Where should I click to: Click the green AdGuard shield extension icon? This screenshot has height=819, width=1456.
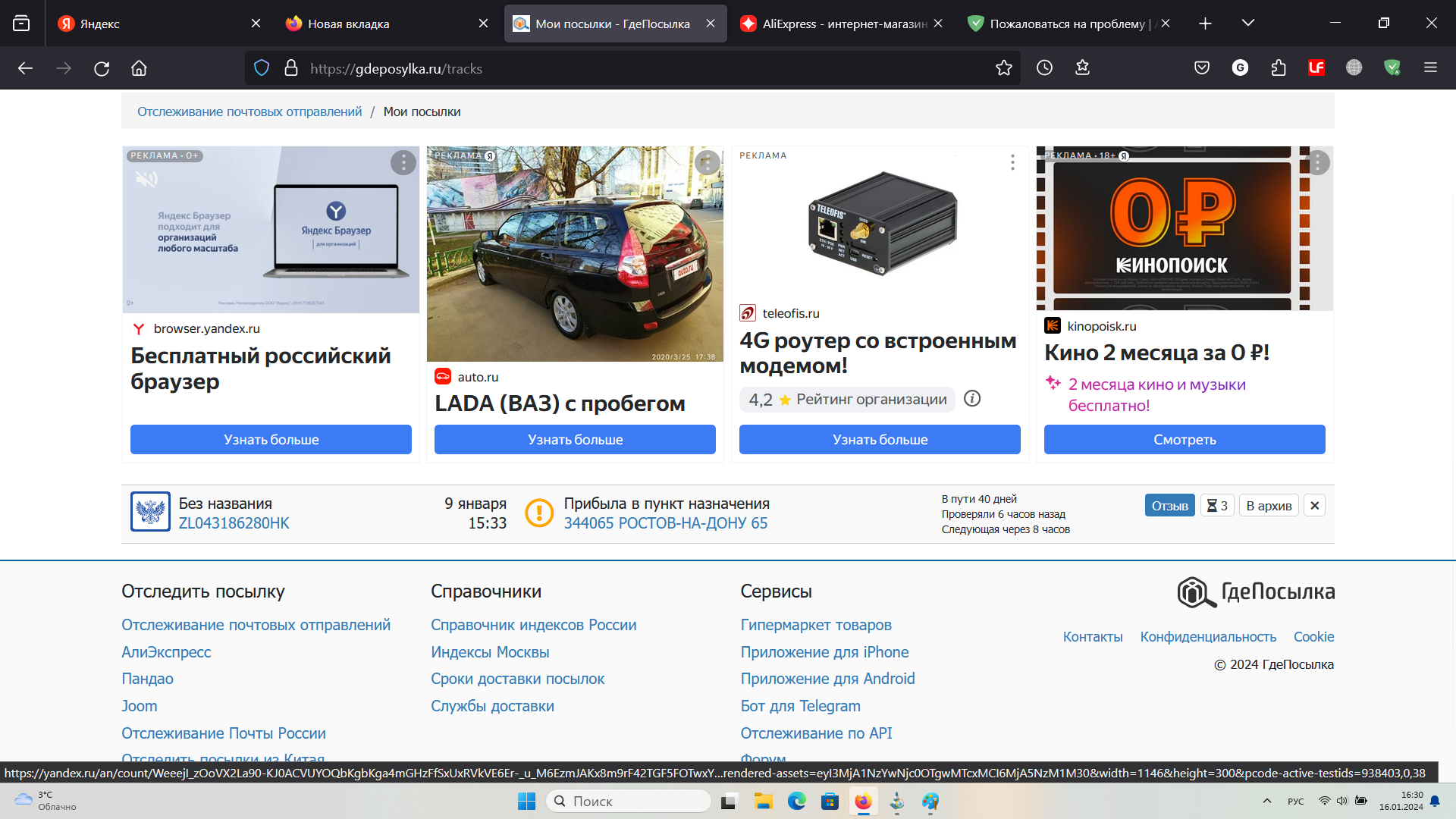point(1392,68)
